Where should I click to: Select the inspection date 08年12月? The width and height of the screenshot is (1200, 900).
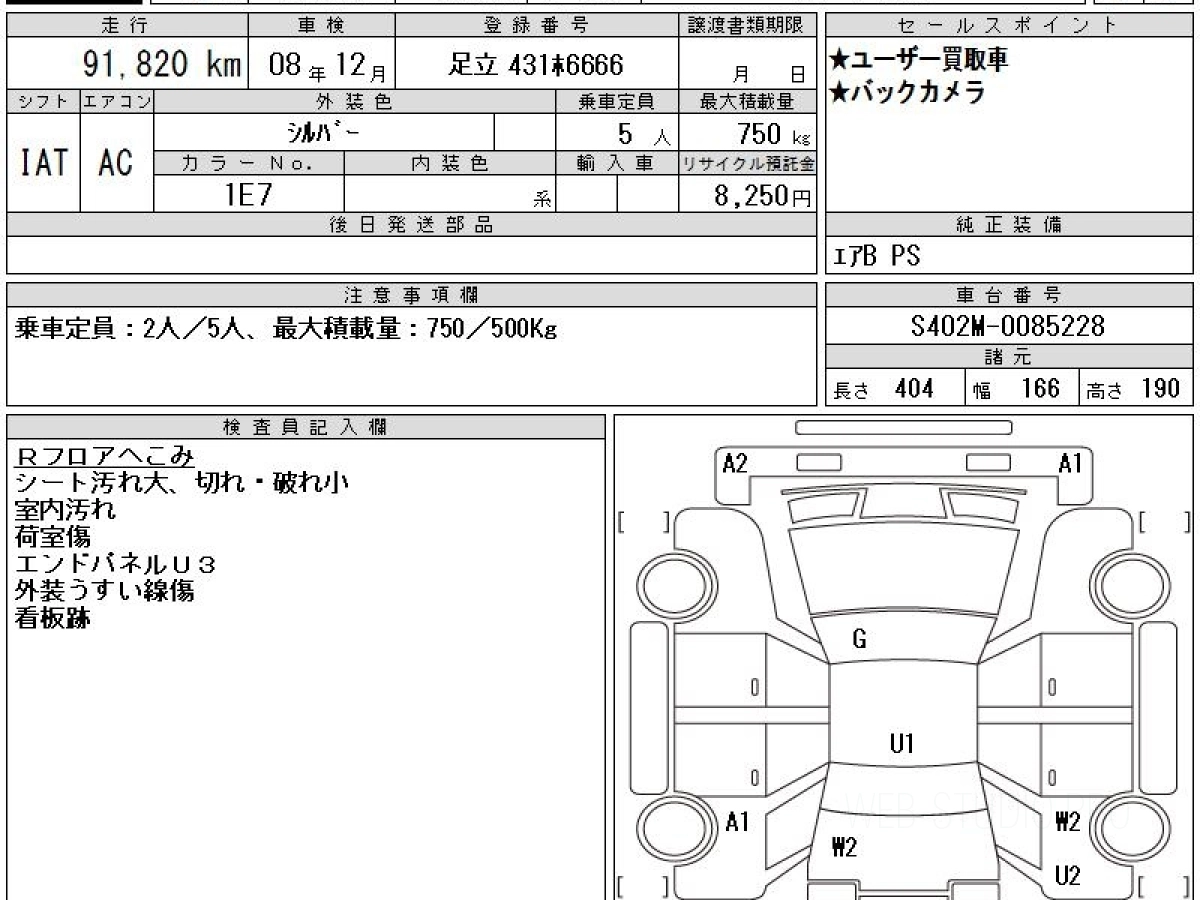click(329, 66)
